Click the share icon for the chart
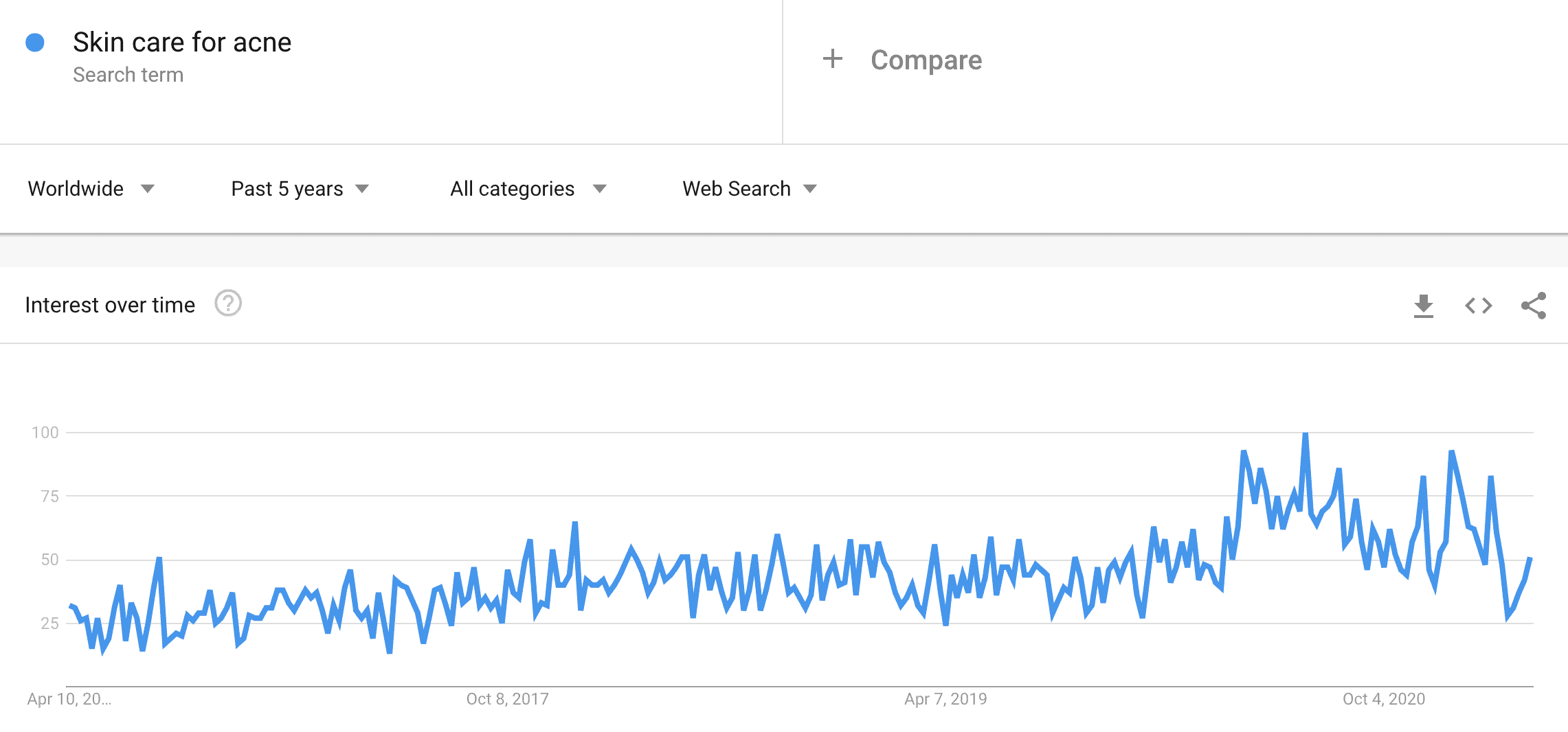This screenshot has height=732, width=1568. coord(1533,306)
